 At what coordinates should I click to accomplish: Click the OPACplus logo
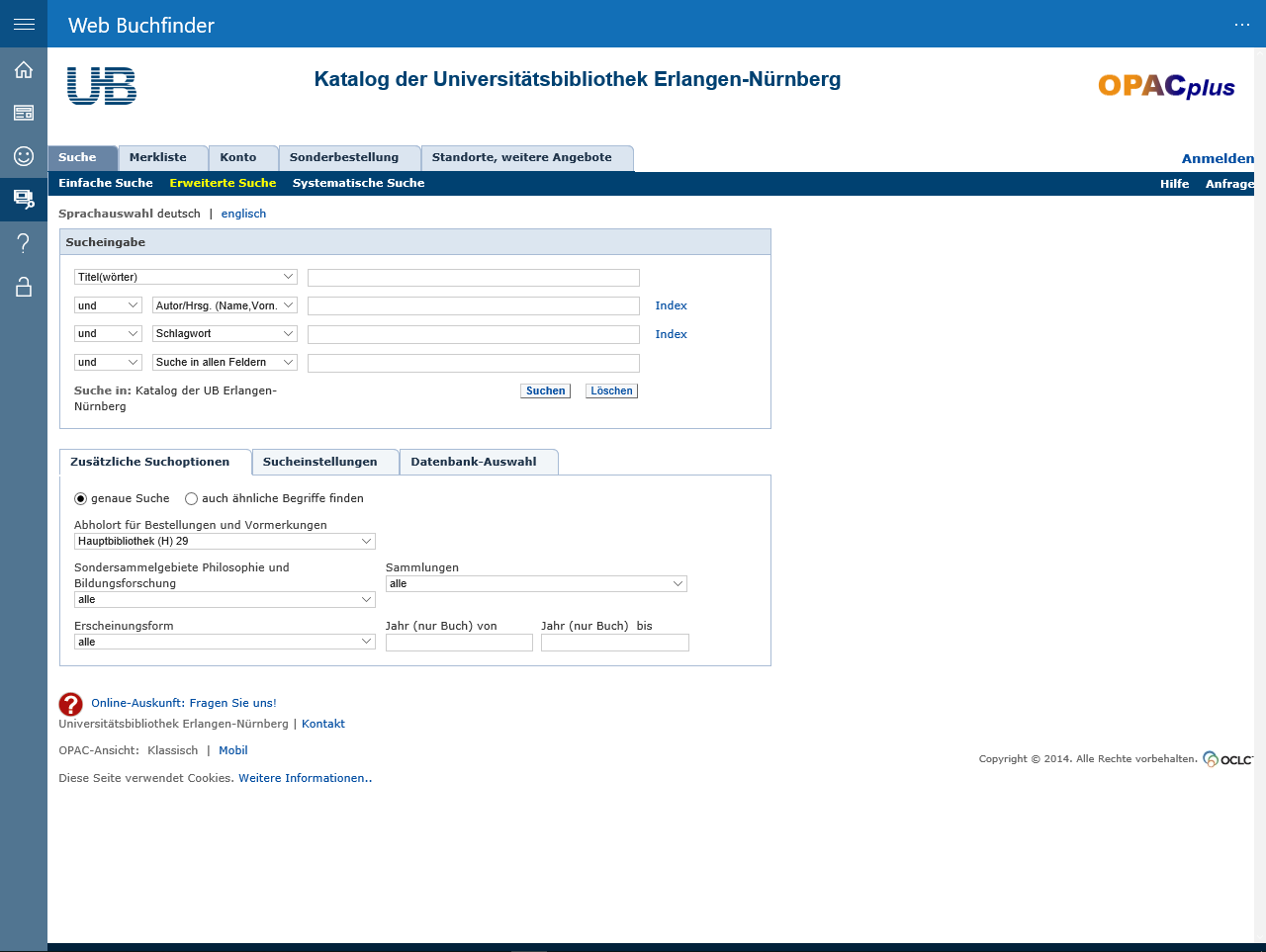(x=1166, y=86)
